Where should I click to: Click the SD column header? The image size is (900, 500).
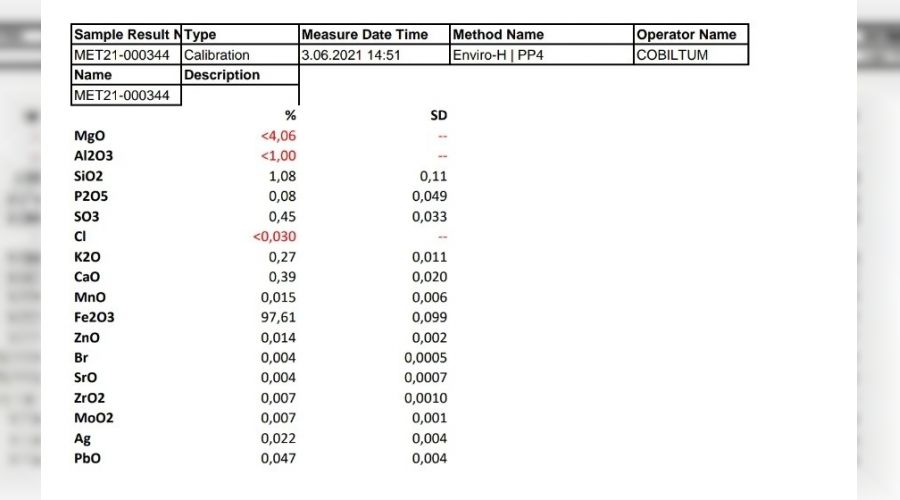438,115
